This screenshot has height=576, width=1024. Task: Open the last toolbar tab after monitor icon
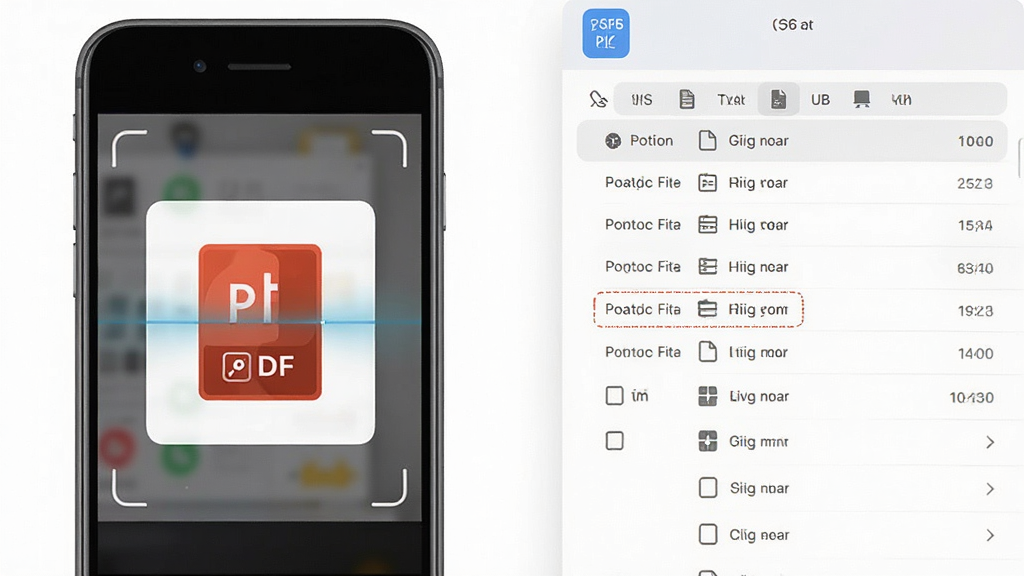[x=901, y=100]
